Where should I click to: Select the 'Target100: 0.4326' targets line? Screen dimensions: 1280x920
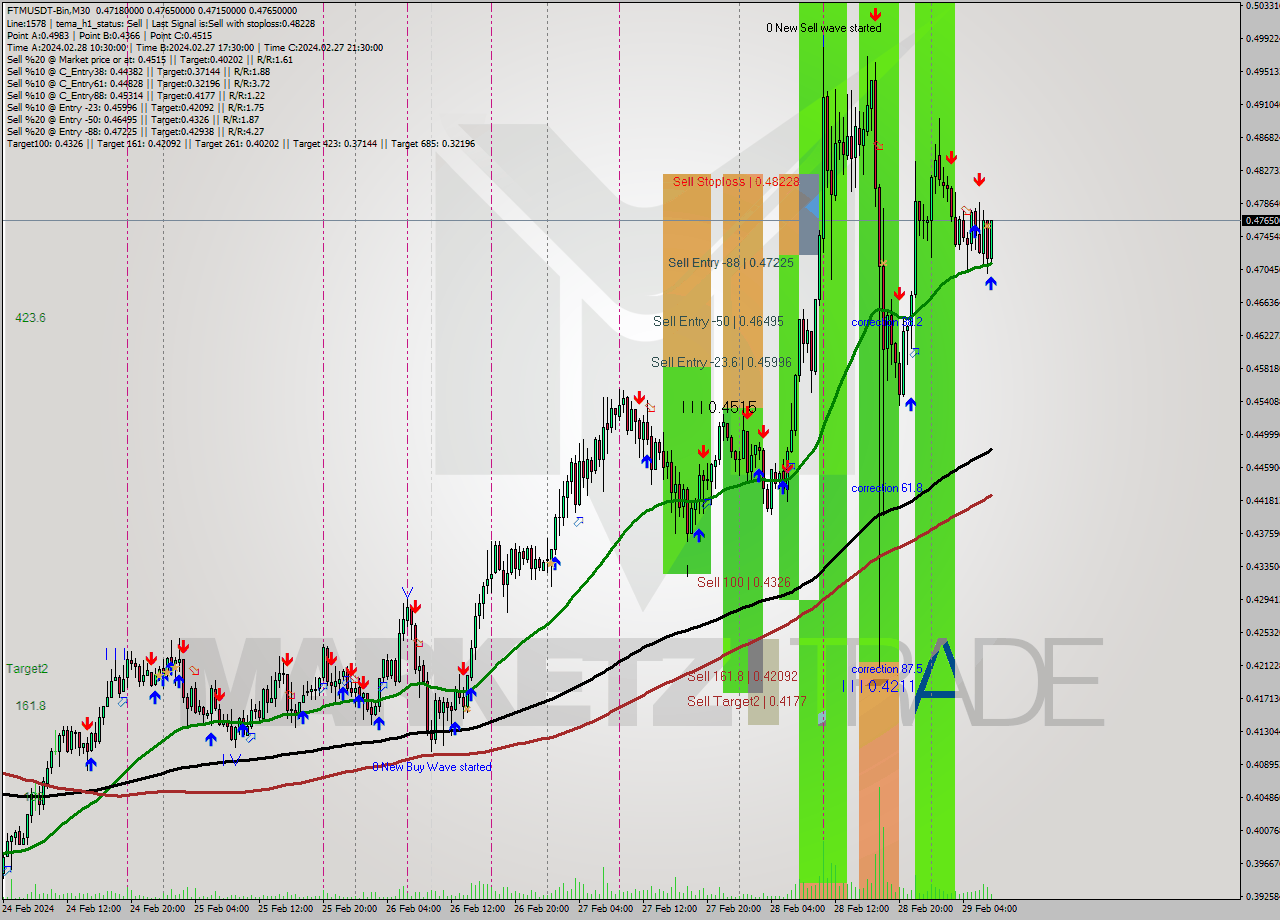(x=240, y=143)
